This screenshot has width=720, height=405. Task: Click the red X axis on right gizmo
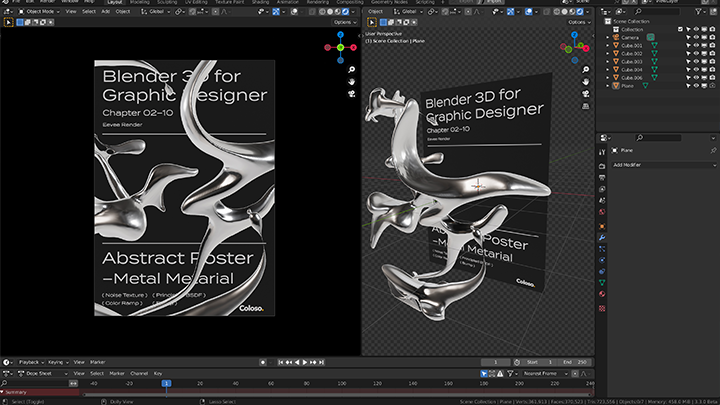point(586,48)
